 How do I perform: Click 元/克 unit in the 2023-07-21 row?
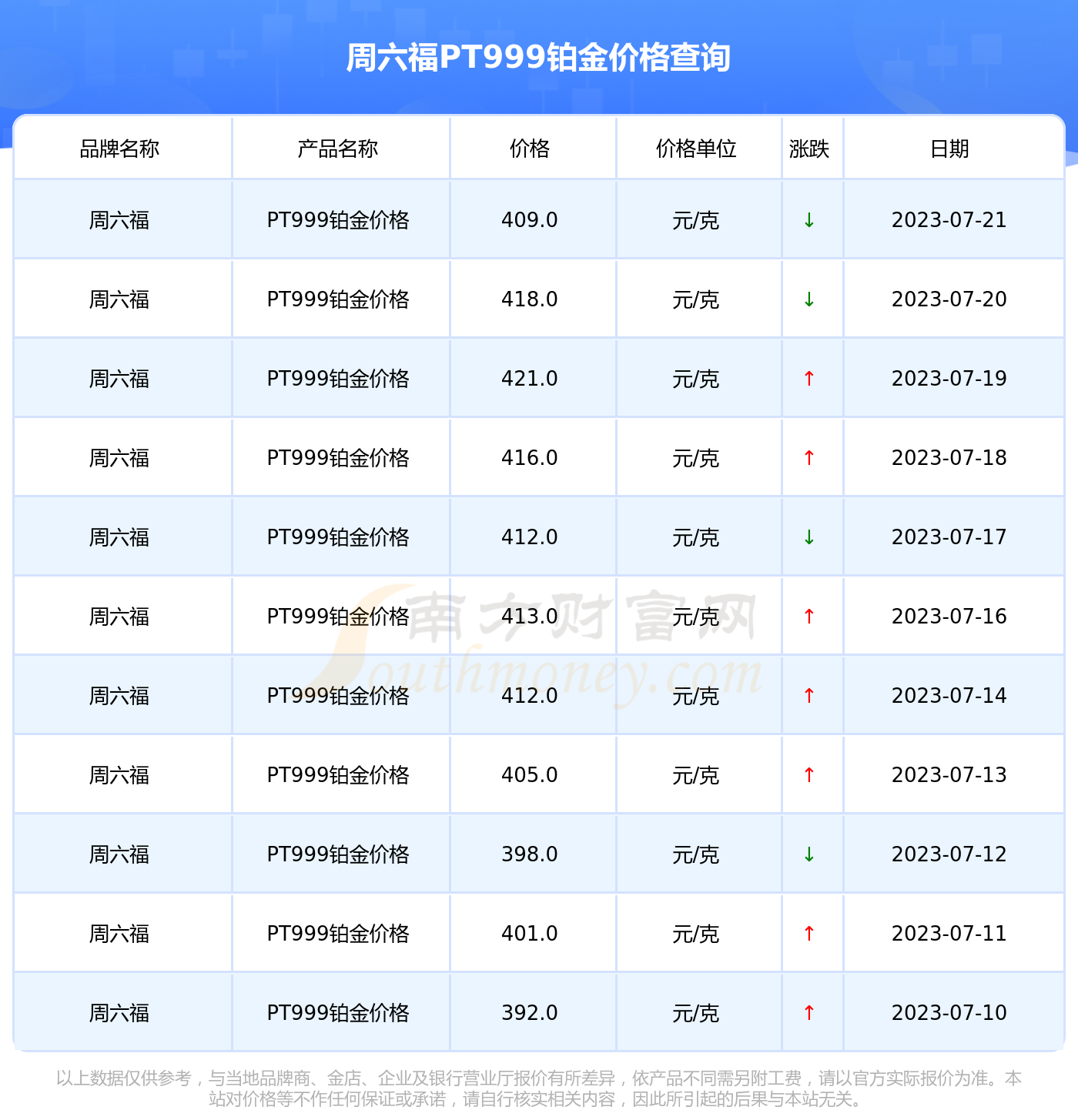tap(696, 221)
